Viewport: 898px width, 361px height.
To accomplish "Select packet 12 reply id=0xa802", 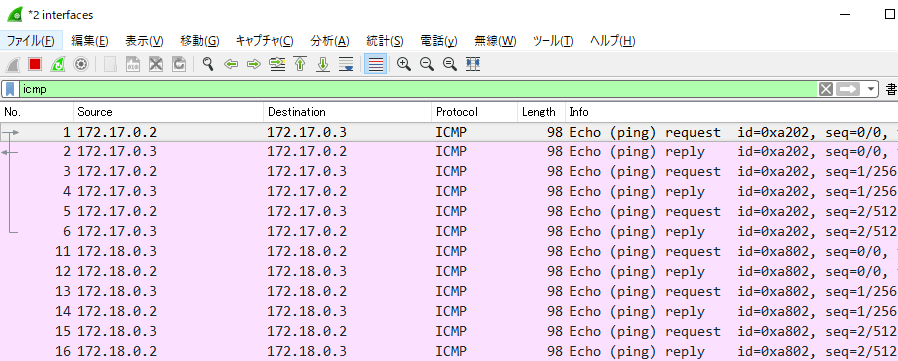I will click(449, 272).
